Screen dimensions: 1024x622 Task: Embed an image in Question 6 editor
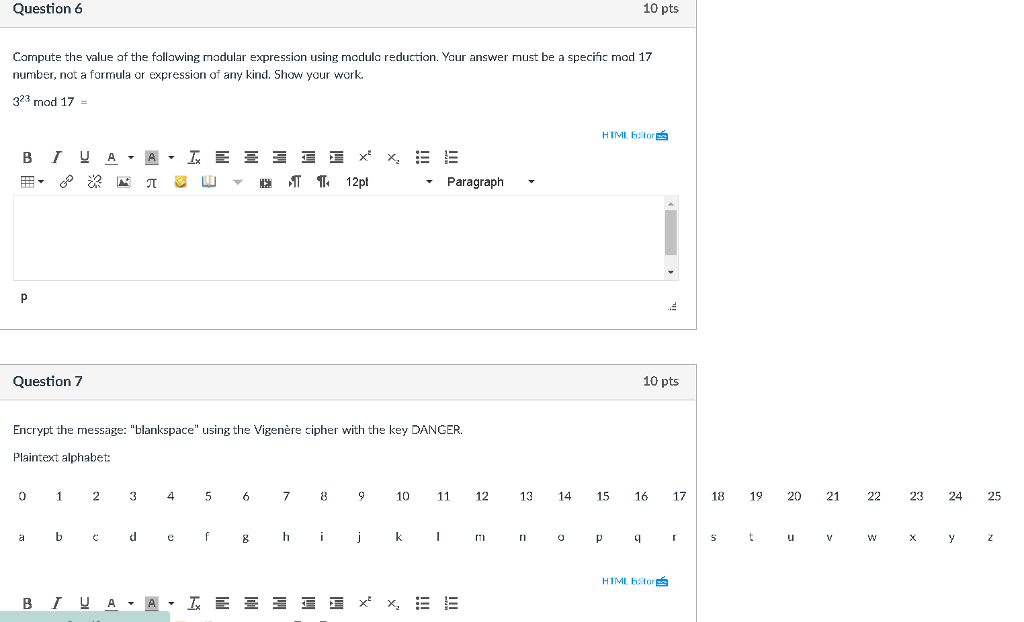coord(123,182)
